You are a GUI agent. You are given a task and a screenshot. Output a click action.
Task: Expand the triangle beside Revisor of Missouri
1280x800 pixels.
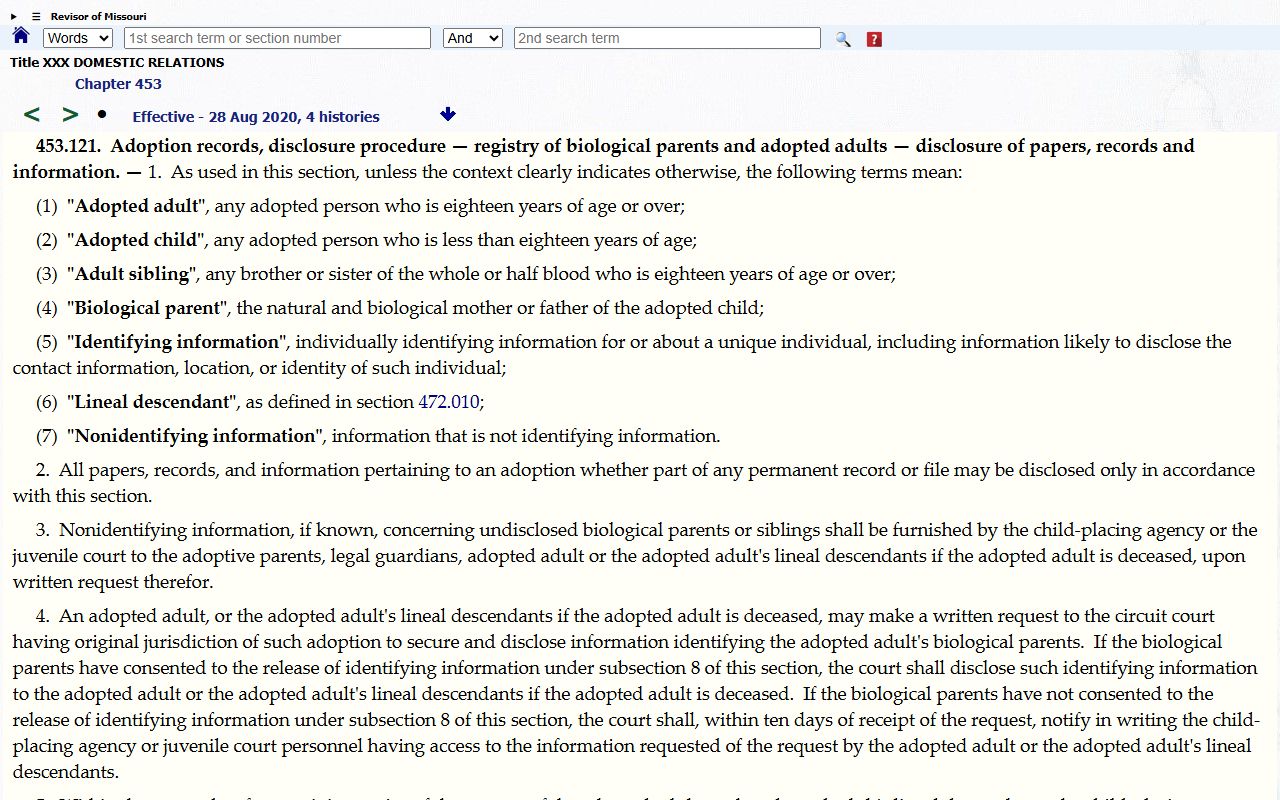coord(14,17)
